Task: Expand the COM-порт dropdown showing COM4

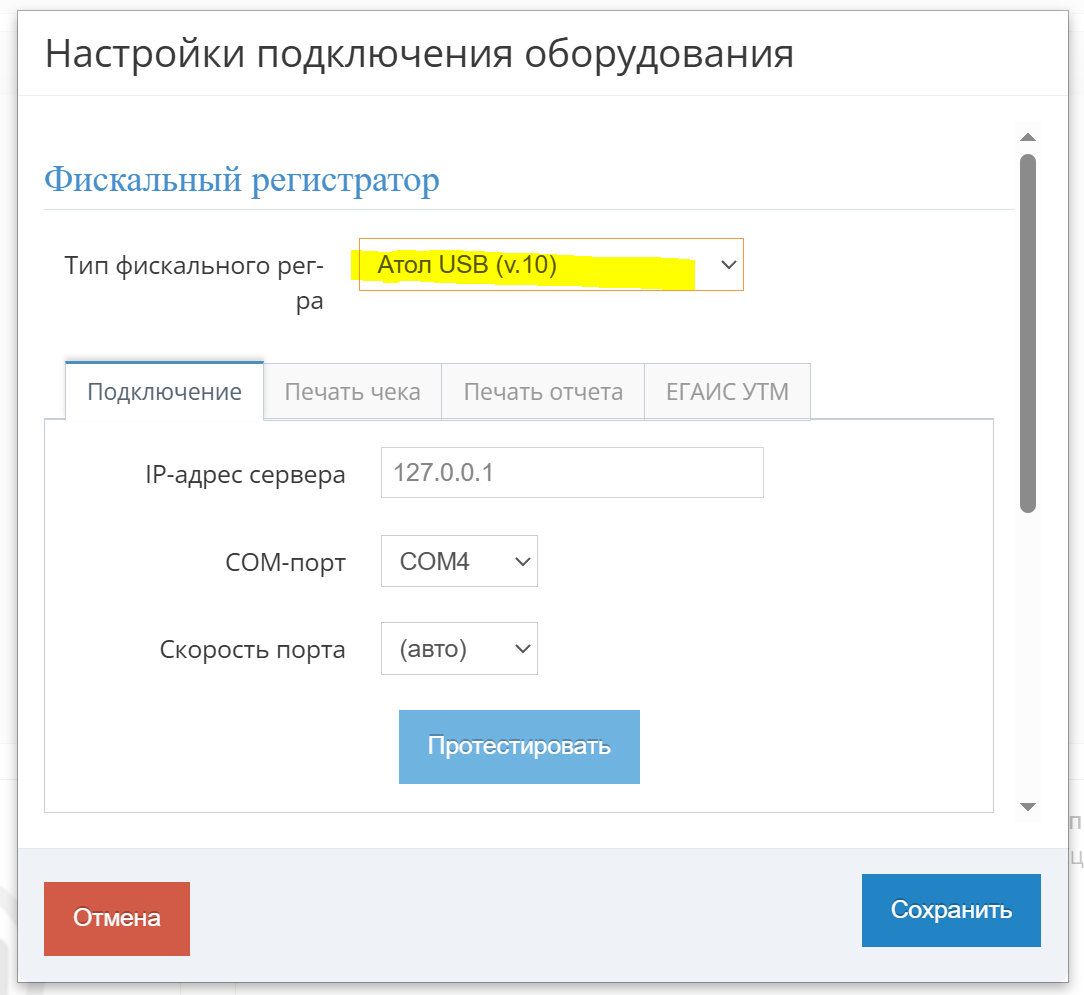Action: pos(459,561)
